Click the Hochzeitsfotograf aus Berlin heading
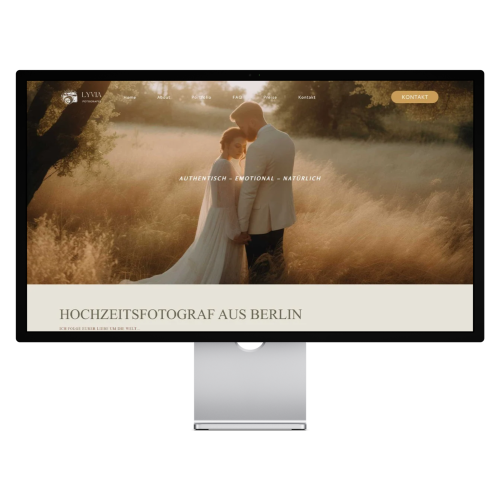The height and width of the screenshot is (500, 500). pos(181,314)
